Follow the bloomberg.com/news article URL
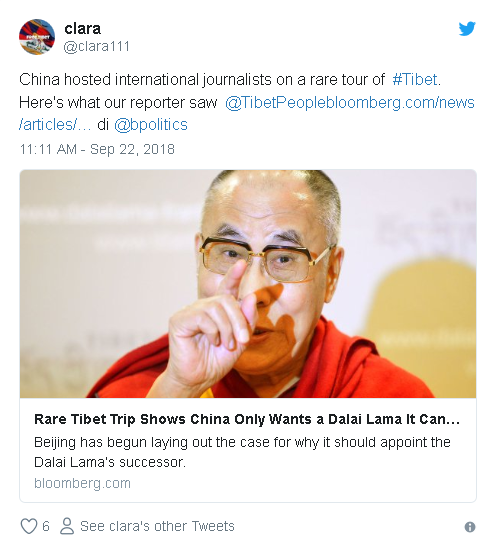The image size is (495, 544). tap(400, 103)
